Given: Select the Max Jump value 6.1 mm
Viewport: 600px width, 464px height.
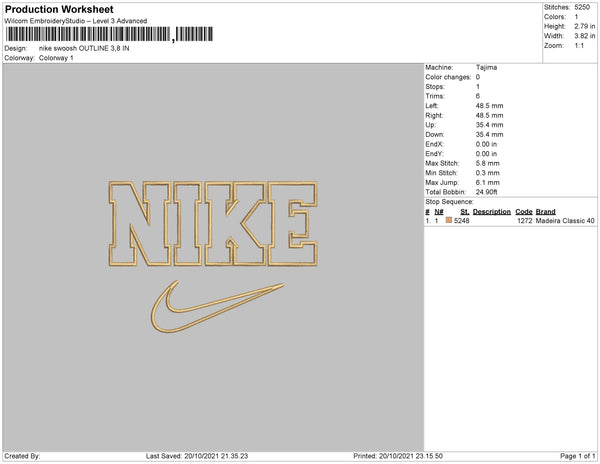Looking at the screenshot, I should click(x=488, y=182).
